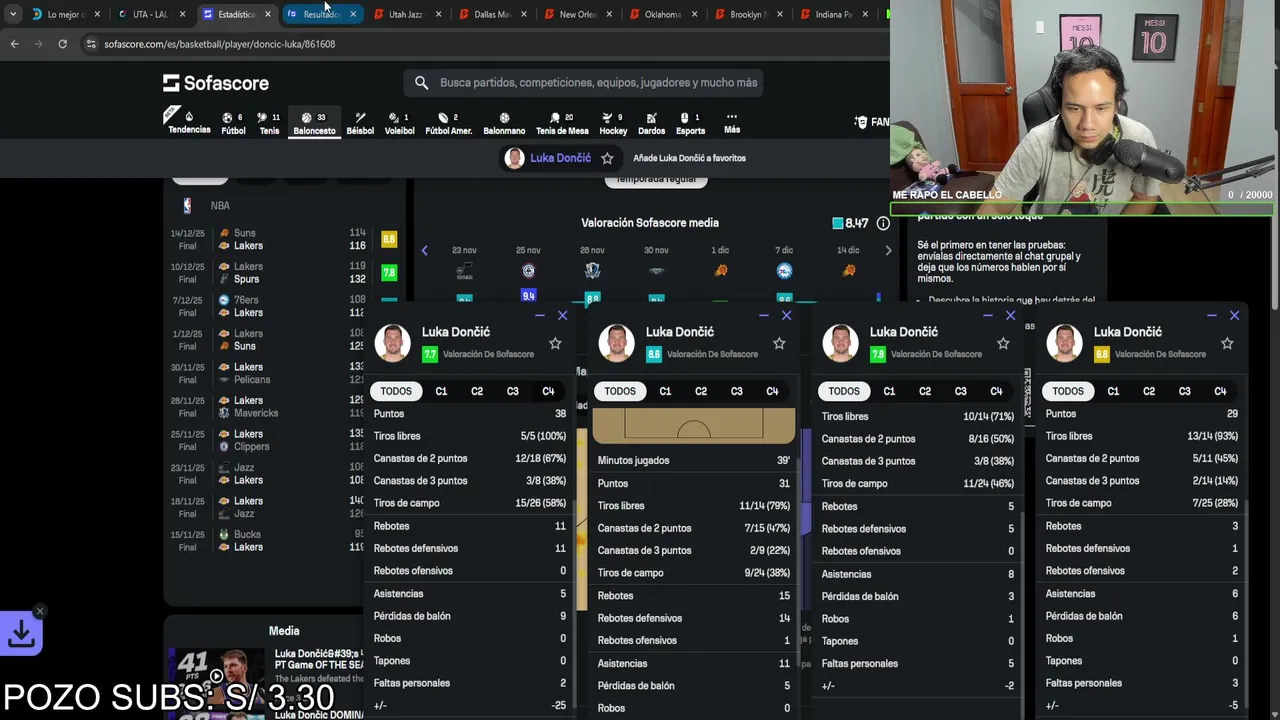Open Voleibol sports section
1280x720 pixels.
[399, 122]
